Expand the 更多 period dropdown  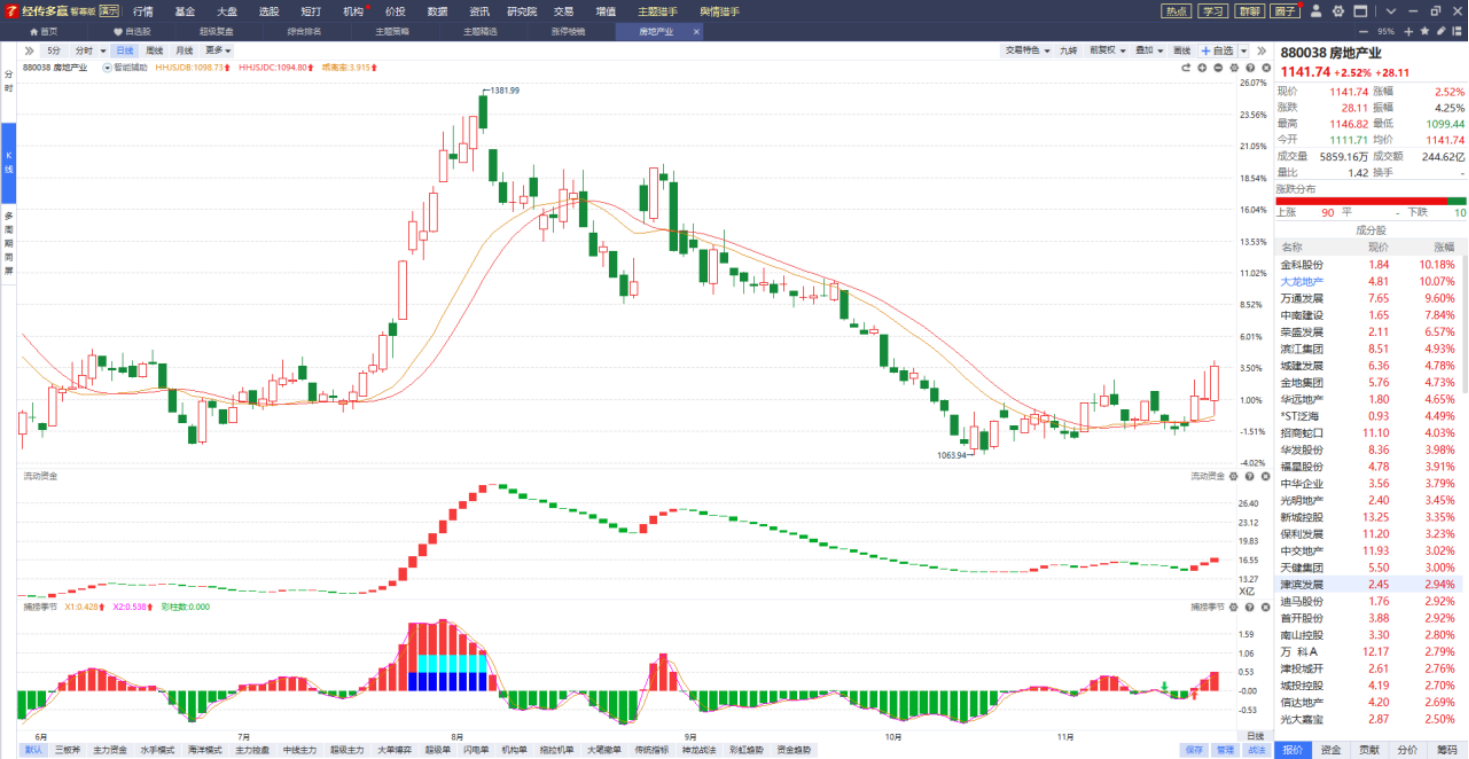(x=217, y=50)
